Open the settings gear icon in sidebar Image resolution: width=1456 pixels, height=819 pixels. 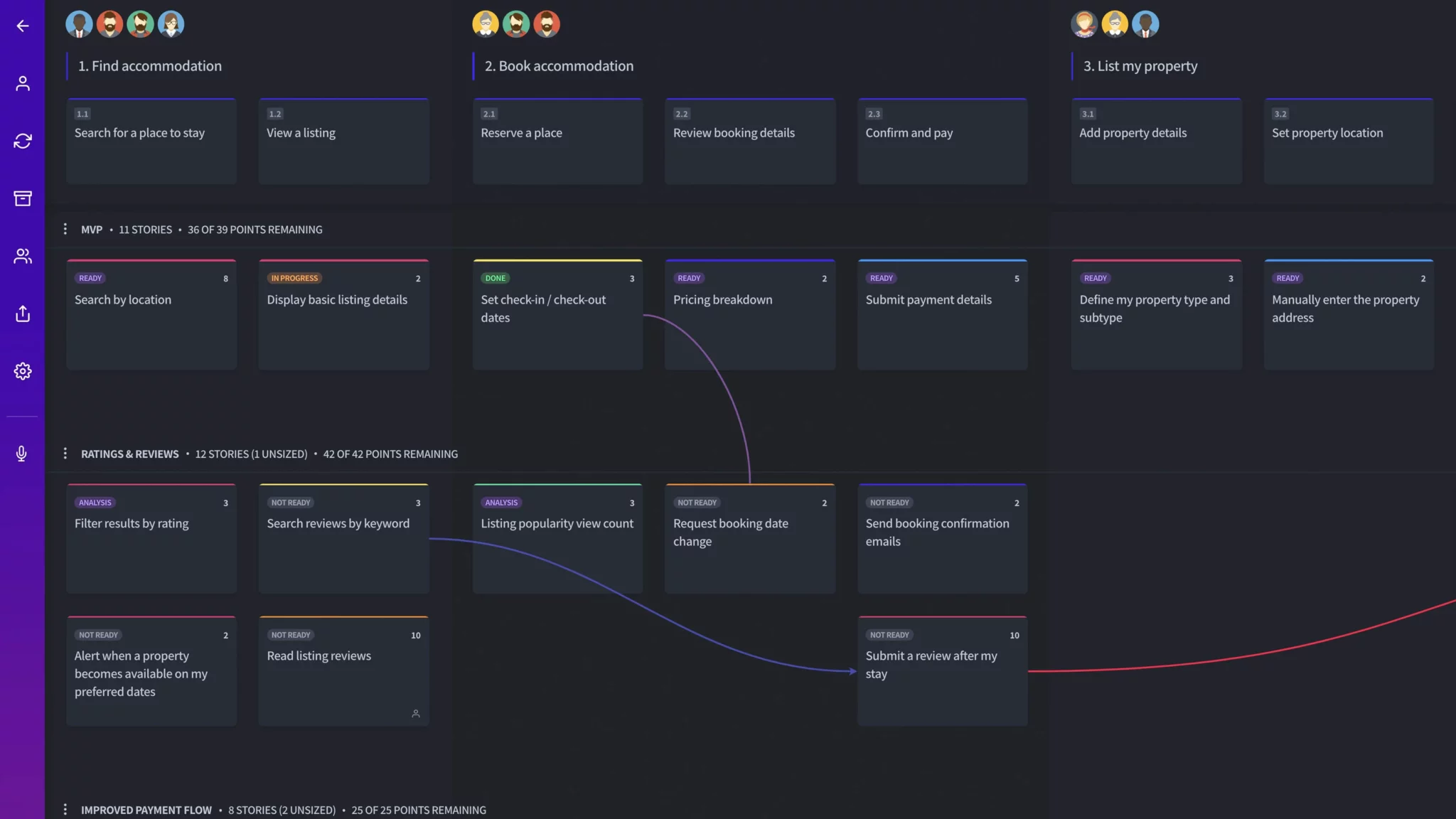click(x=23, y=371)
